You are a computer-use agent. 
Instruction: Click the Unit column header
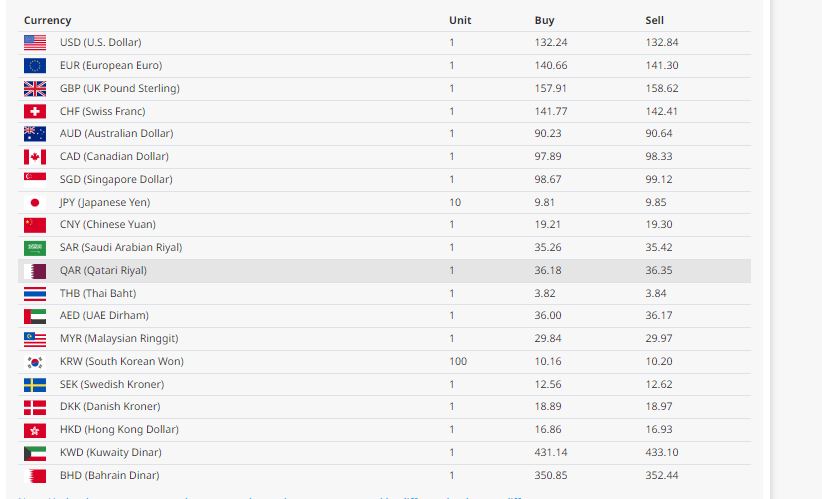(x=460, y=20)
